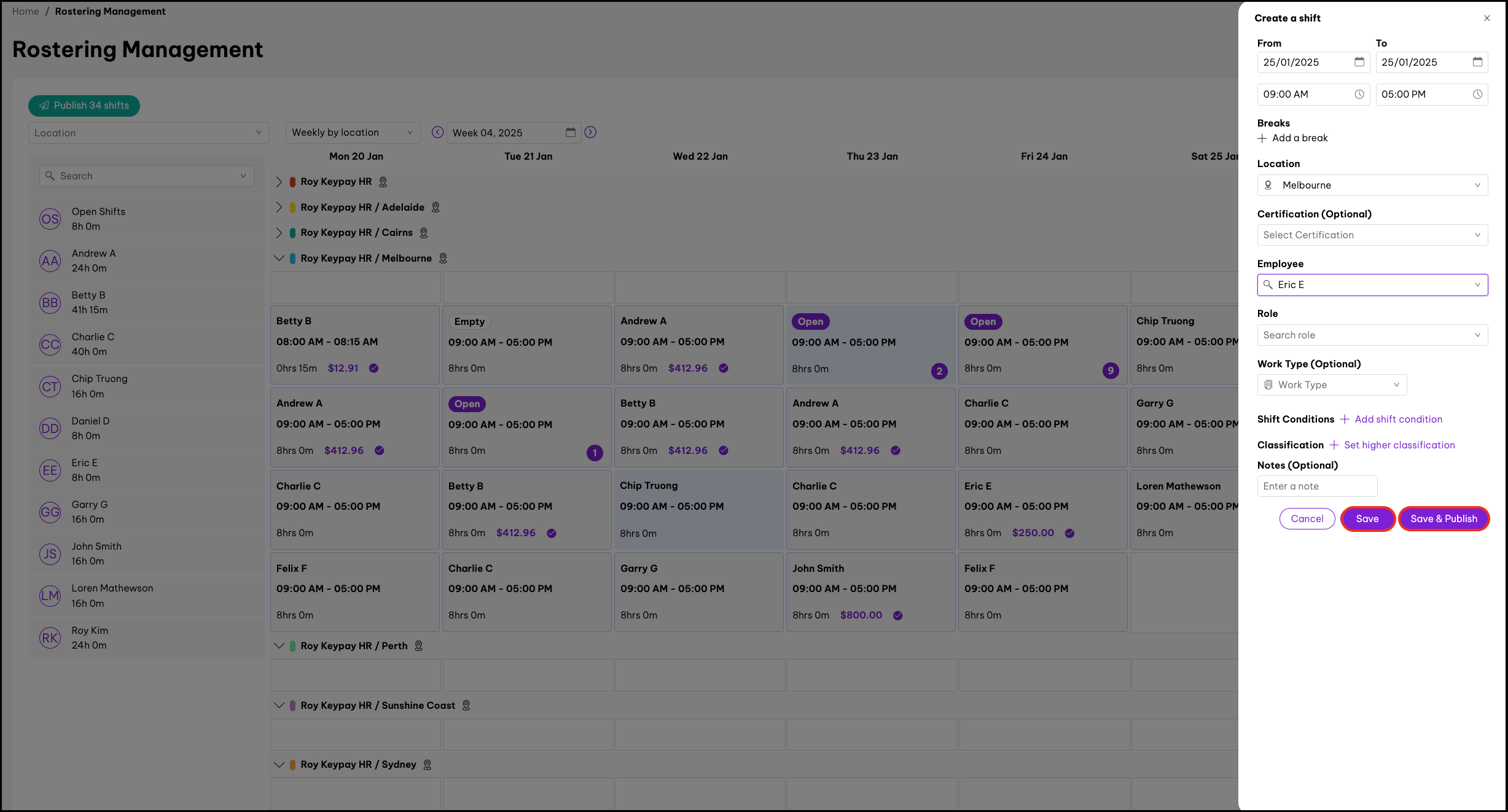This screenshot has height=812, width=1508.
Task: Open the Week 04 calendar icon
Action: (x=571, y=132)
